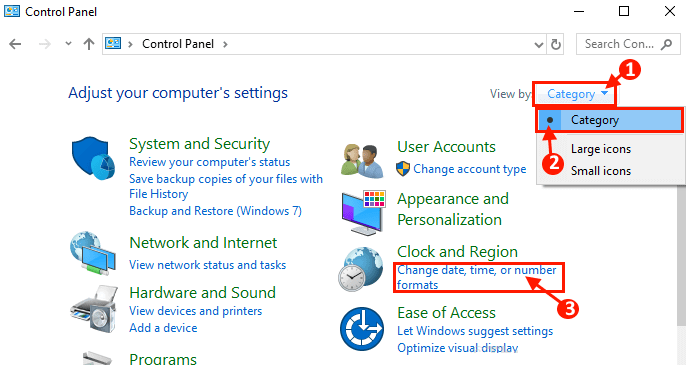Select Category in the view menu

pyautogui.click(x=609, y=120)
